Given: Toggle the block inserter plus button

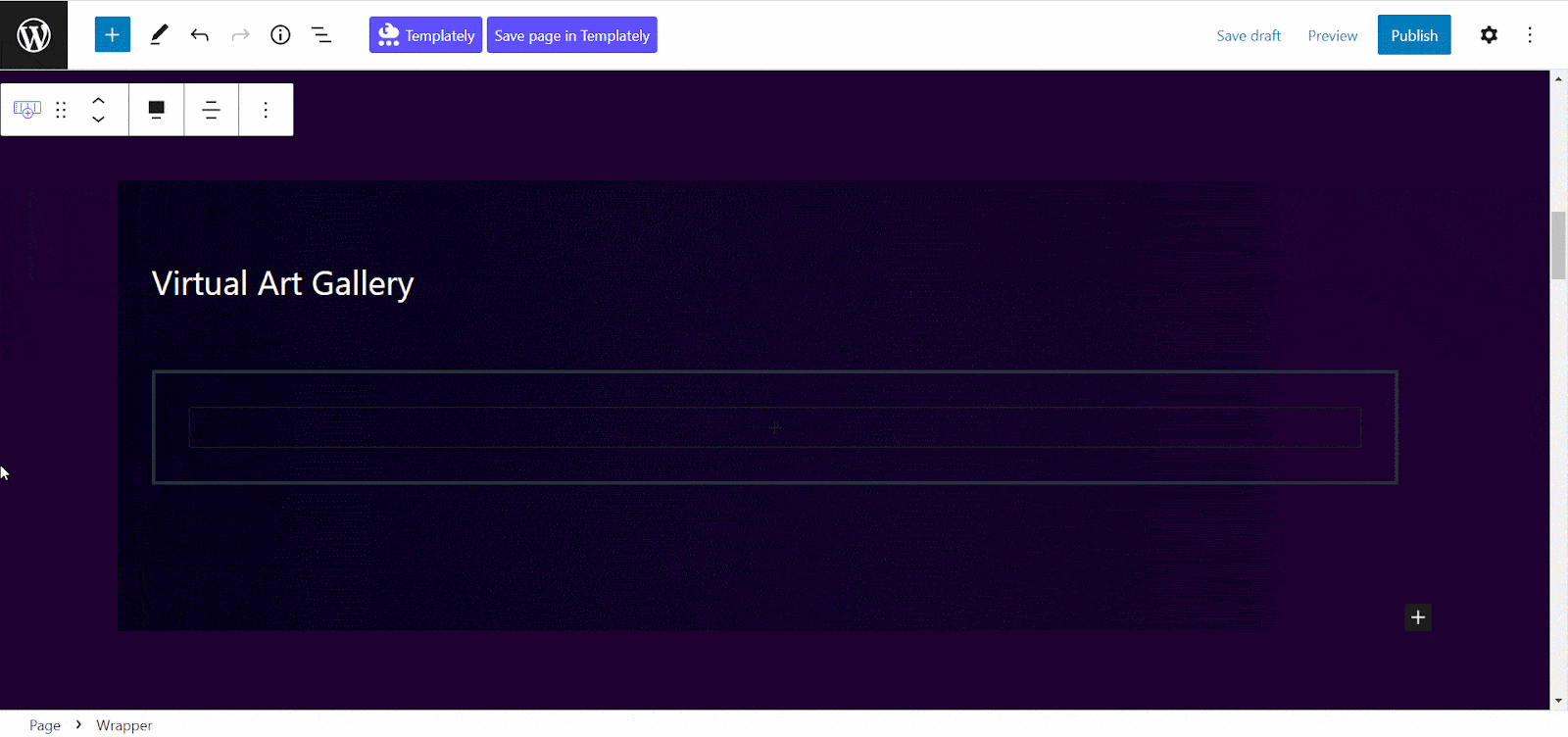Looking at the screenshot, I should click(x=113, y=35).
